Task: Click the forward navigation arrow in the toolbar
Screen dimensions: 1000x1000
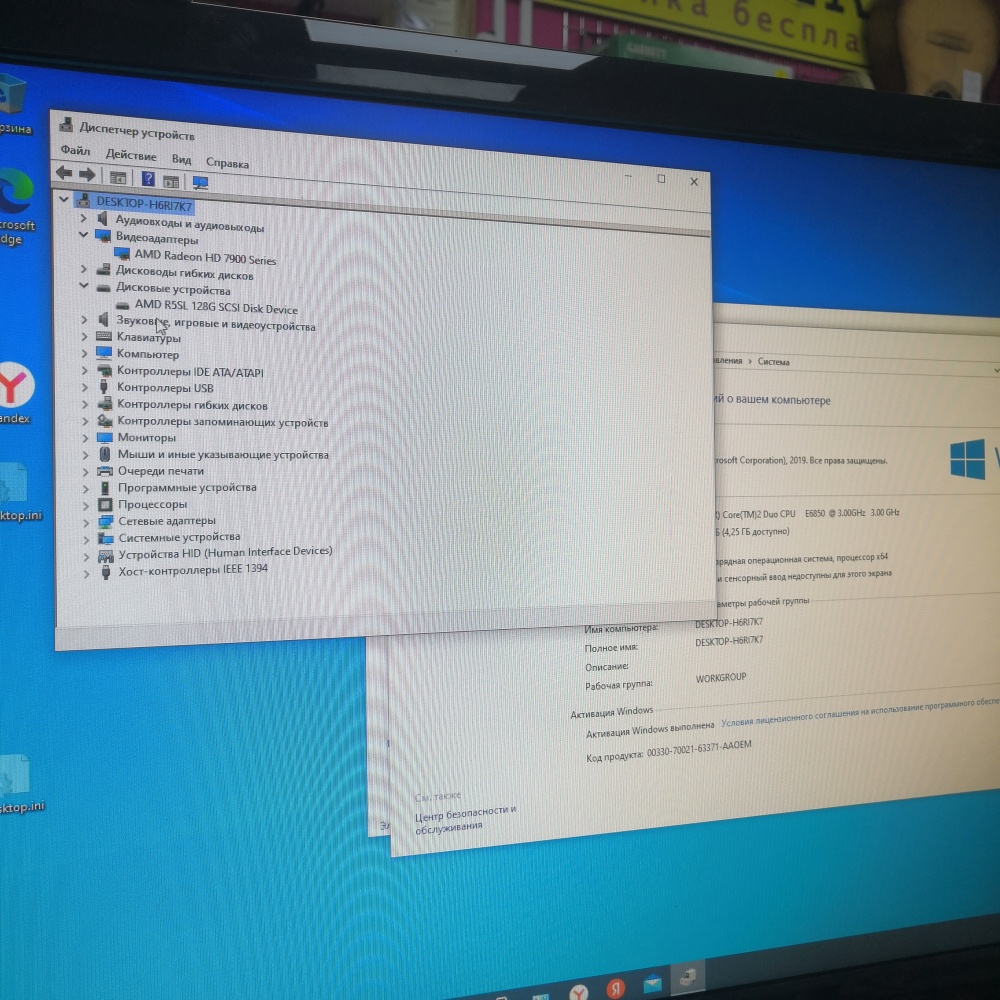Action: (87, 177)
